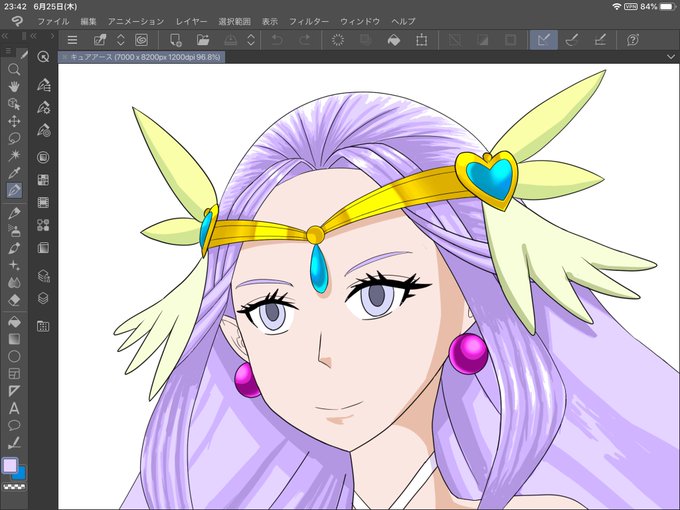The image size is (680, 510).
Task: Select the Blend tool
Action: click(x=14, y=283)
